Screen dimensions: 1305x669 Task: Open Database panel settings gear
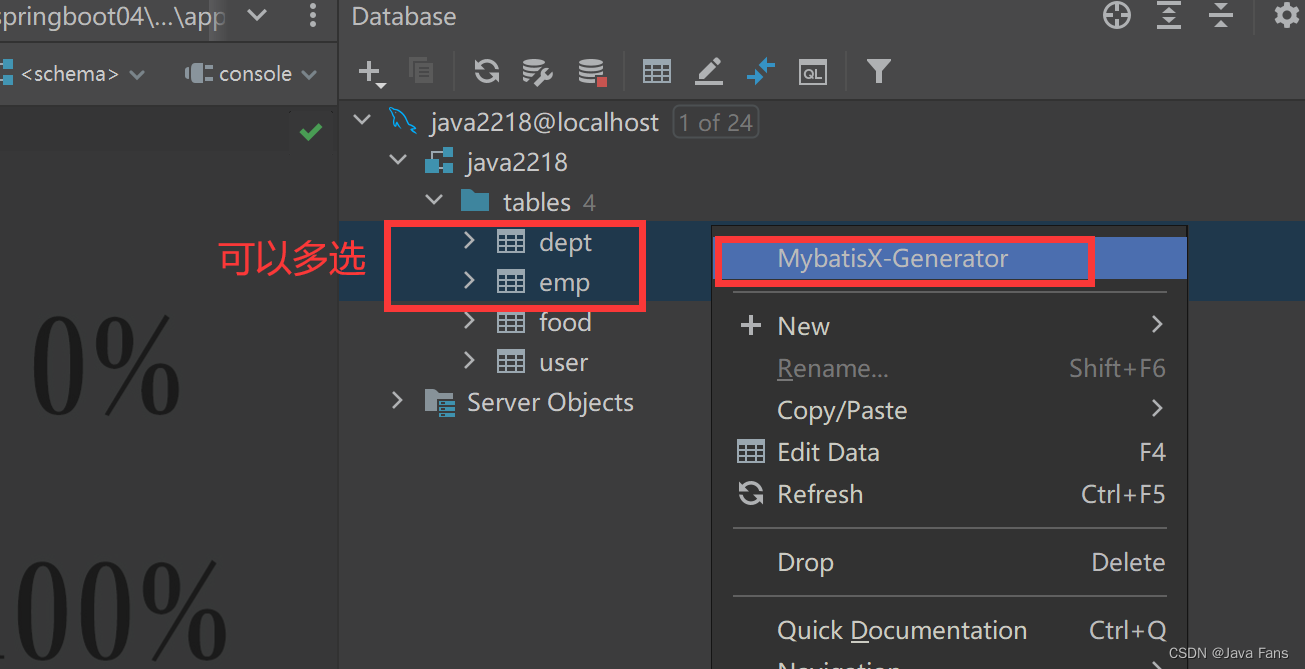[x=1287, y=16]
